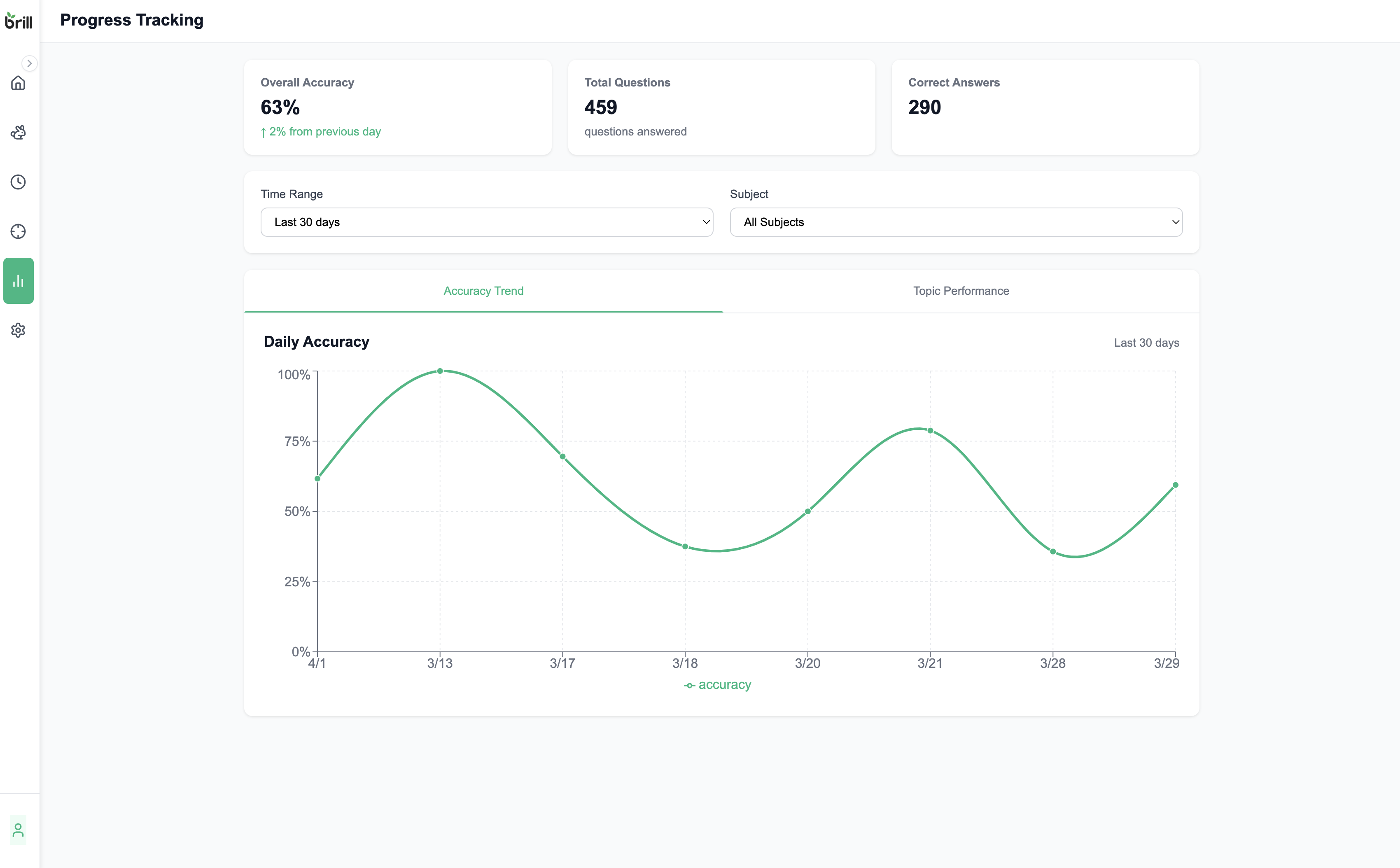Click the Overall Accuracy card
The image size is (1400, 868).
(x=398, y=107)
